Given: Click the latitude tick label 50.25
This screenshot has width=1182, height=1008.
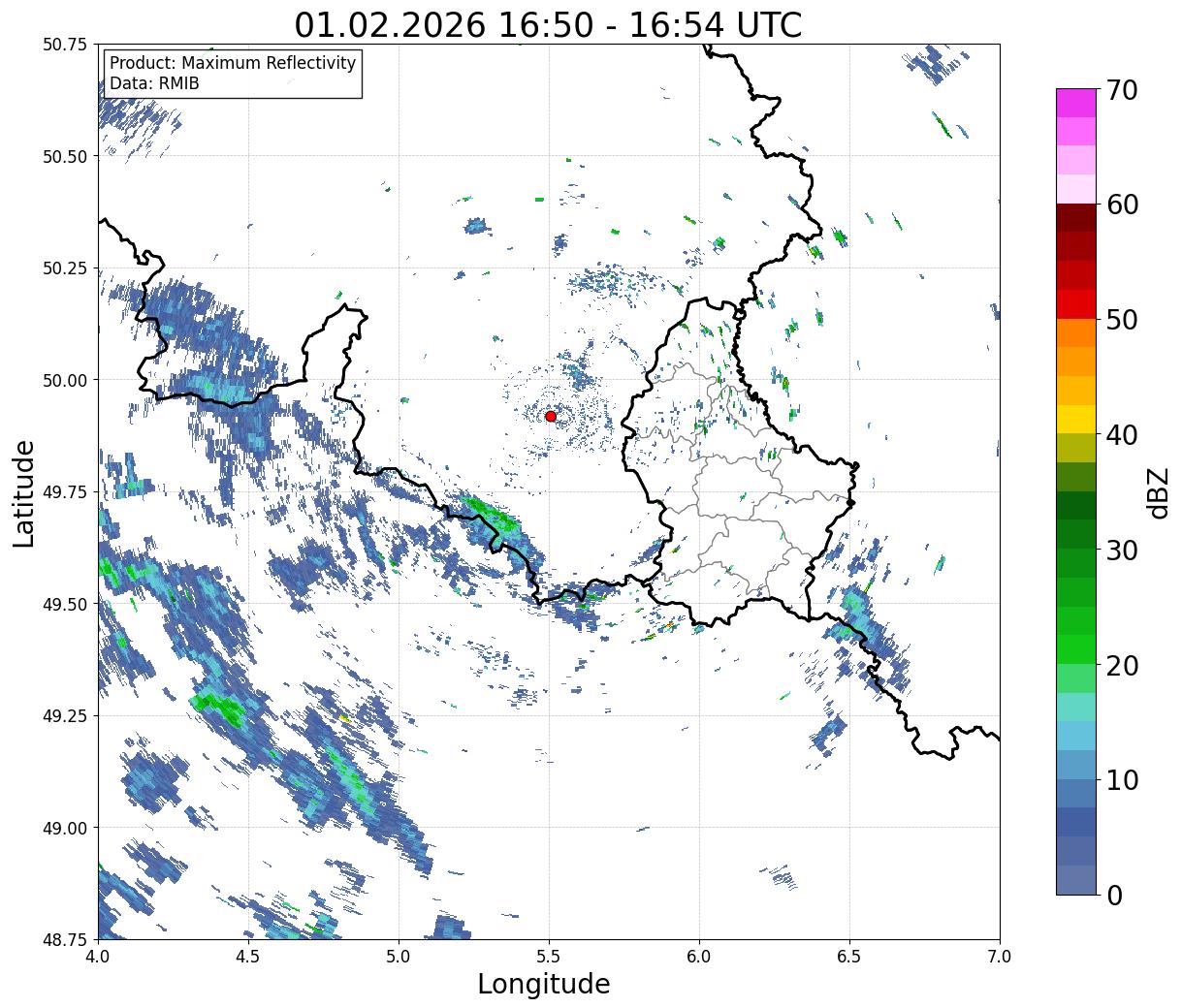Looking at the screenshot, I should (x=65, y=268).
